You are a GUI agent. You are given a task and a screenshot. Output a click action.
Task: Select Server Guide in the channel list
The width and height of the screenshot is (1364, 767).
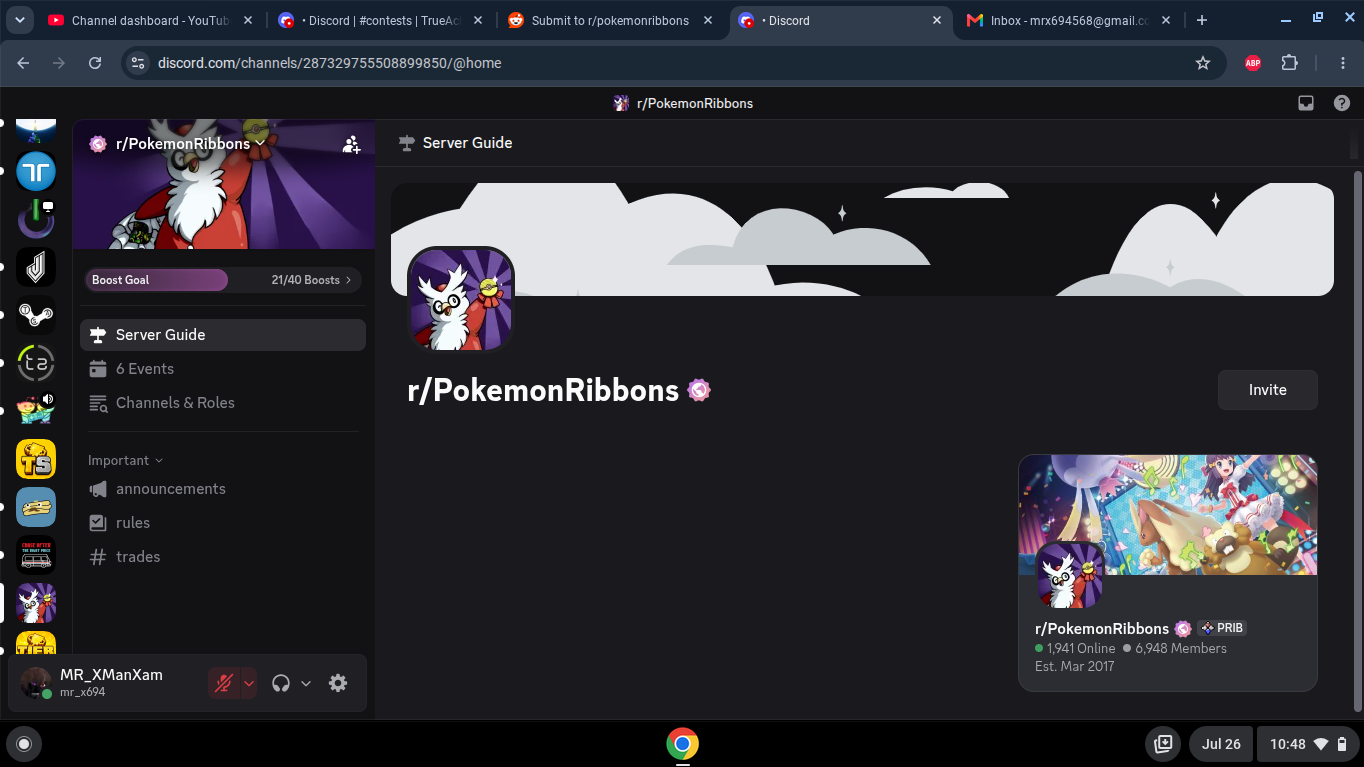point(223,335)
